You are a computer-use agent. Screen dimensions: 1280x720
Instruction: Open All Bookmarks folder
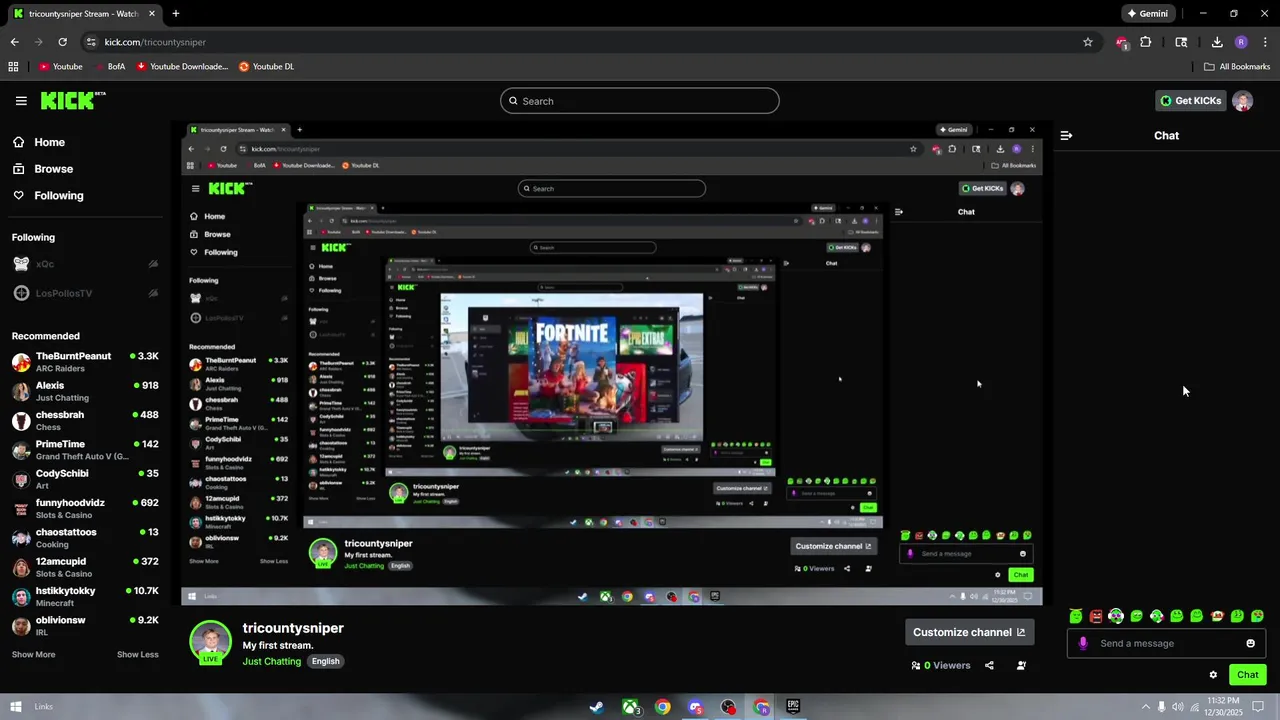(1237, 67)
